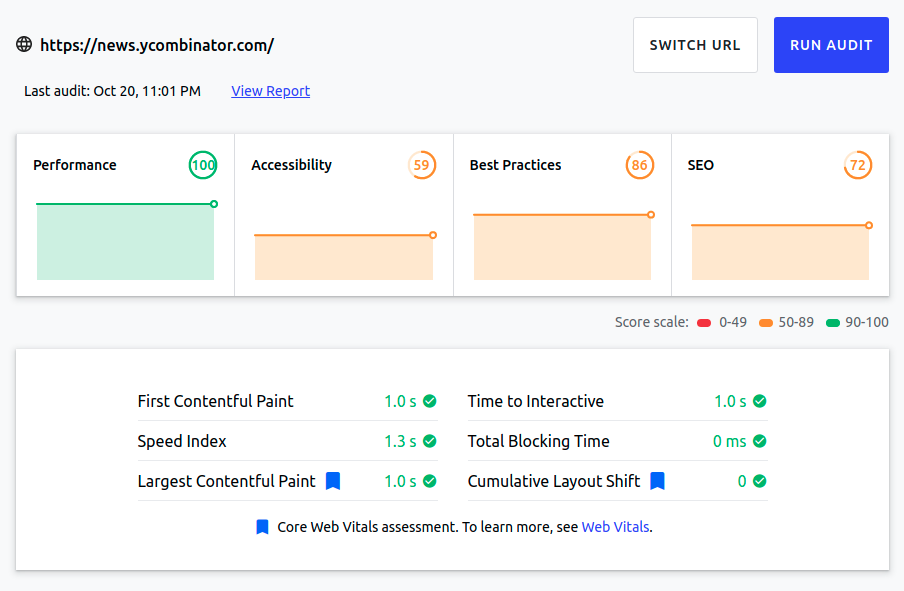This screenshot has width=904, height=591.
Task: Click the green check beside Time to Interactive
Action: tap(759, 401)
